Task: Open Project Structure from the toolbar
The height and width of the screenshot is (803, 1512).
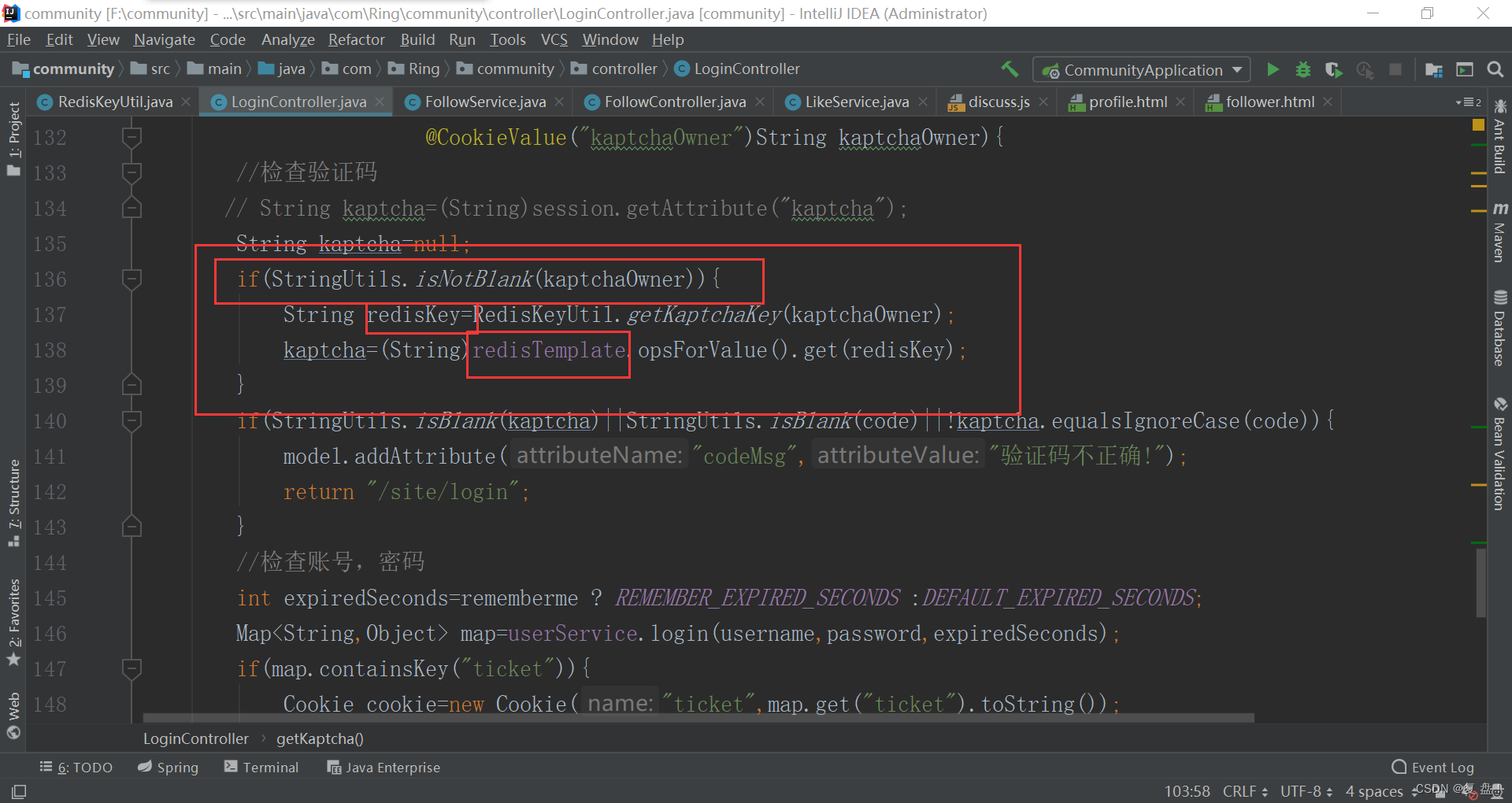Action: click(x=1434, y=69)
